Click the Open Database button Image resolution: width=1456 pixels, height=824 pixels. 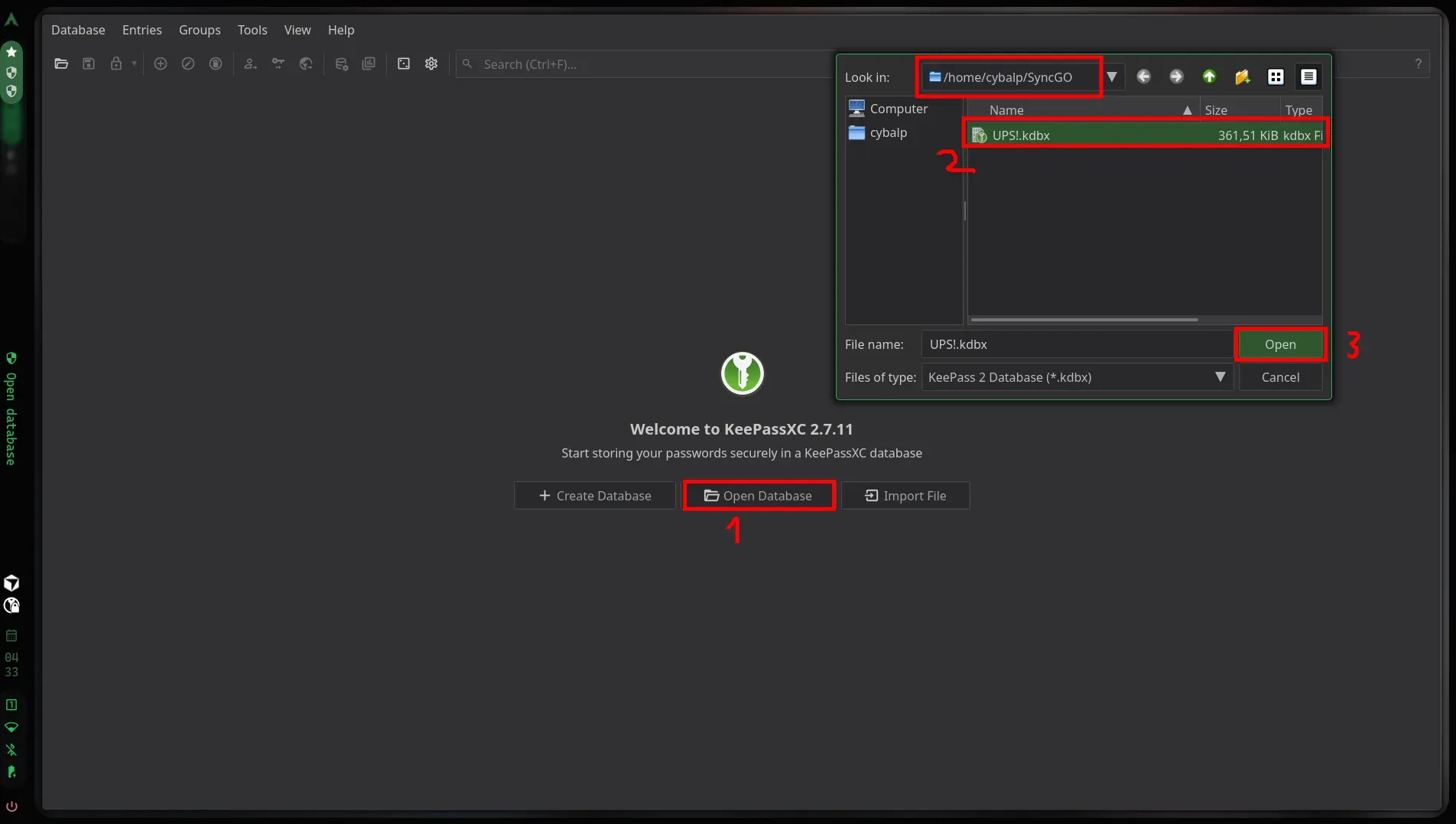click(x=759, y=496)
